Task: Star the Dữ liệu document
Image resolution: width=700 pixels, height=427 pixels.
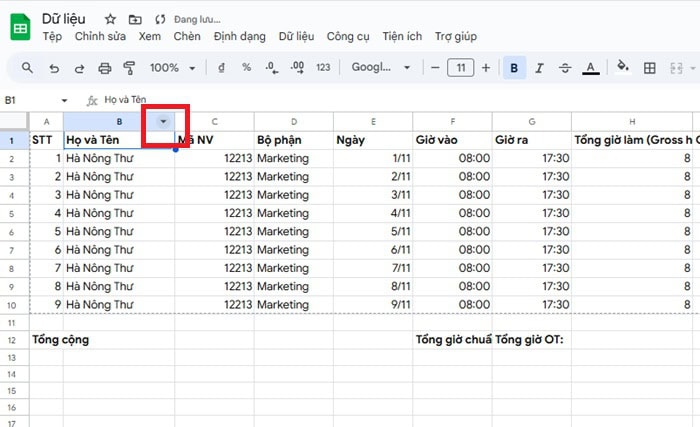Action: pos(110,19)
